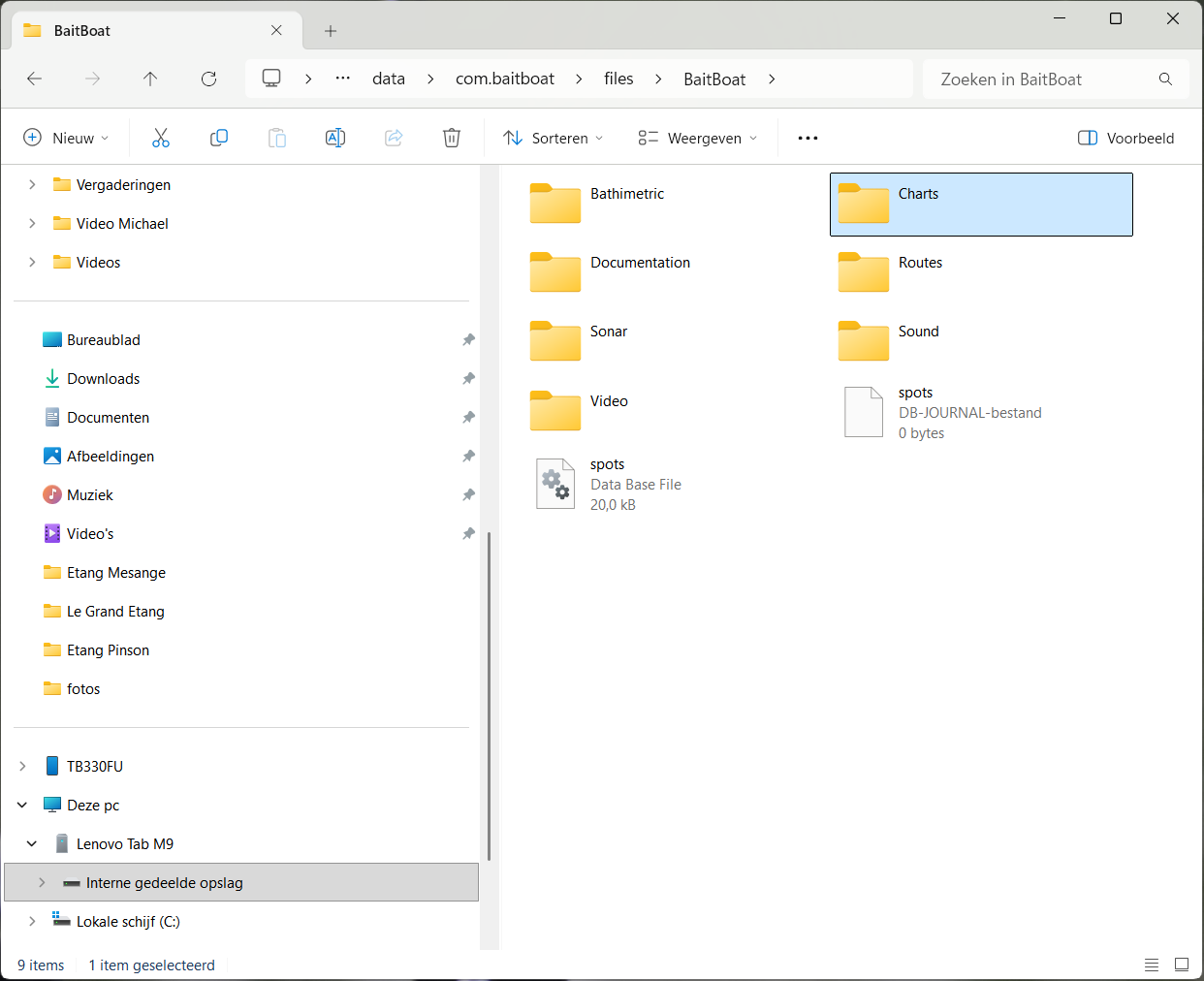
Task: Click the Nieuw button
Action: [x=66, y=138]
